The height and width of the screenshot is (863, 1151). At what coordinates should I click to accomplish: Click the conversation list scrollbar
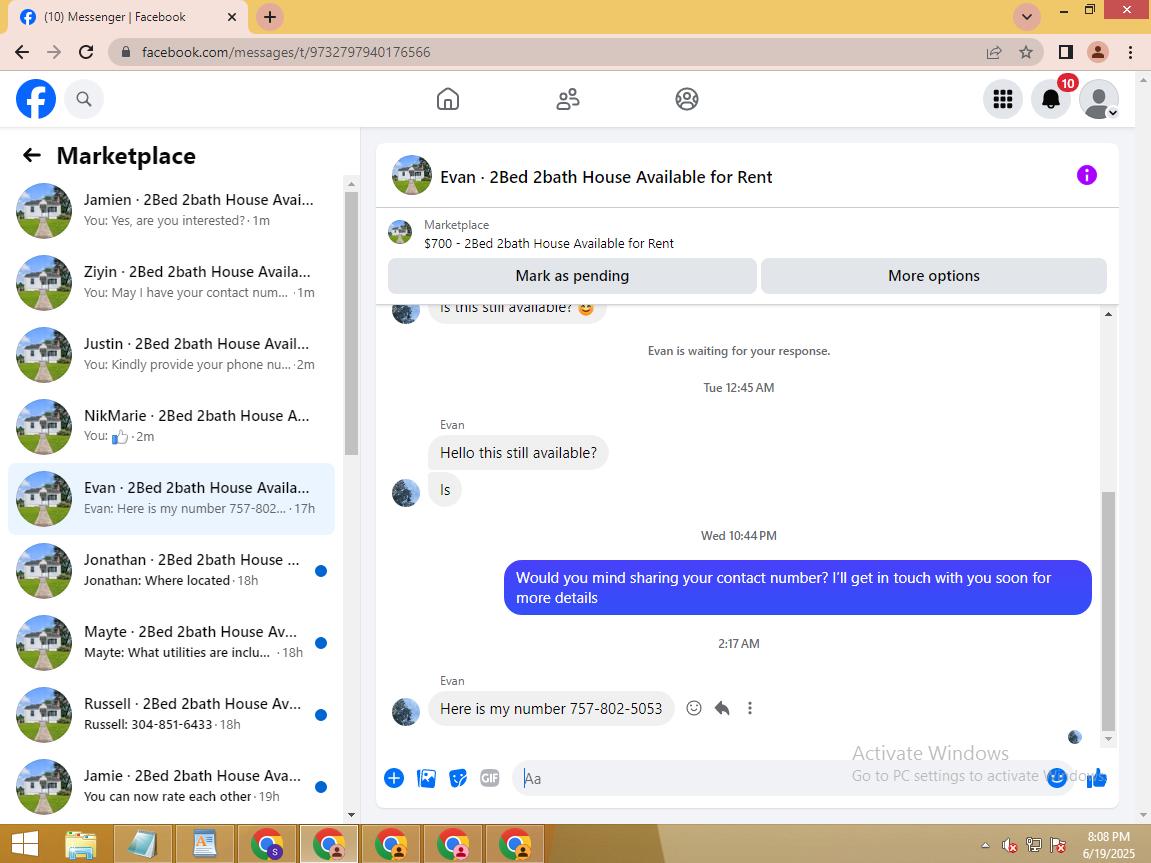click(351, 323)
